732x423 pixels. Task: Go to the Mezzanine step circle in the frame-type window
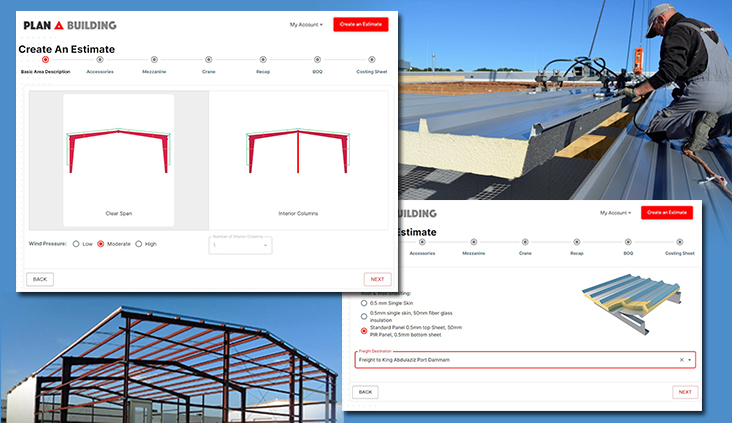click(x=154, y=59)
